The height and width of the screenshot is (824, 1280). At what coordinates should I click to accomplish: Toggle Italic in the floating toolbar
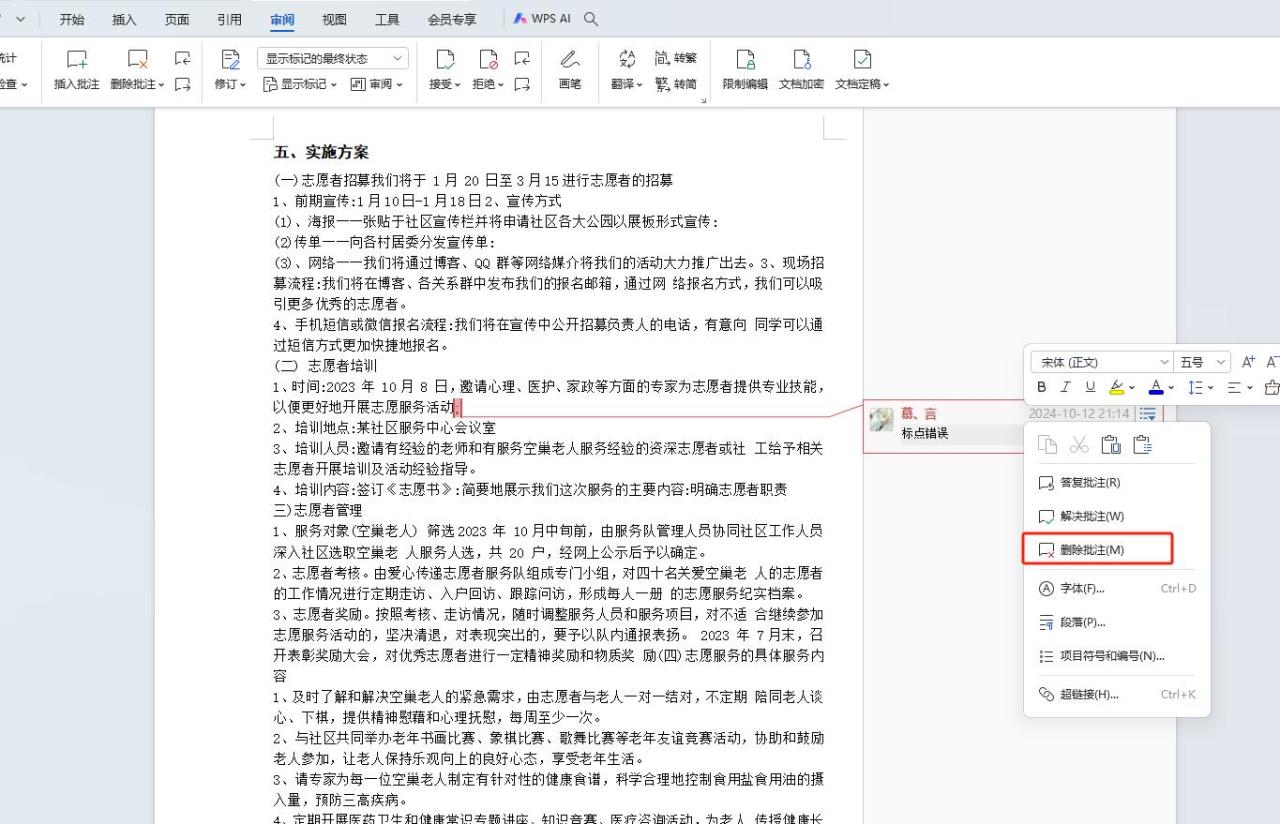[1066, 387]
